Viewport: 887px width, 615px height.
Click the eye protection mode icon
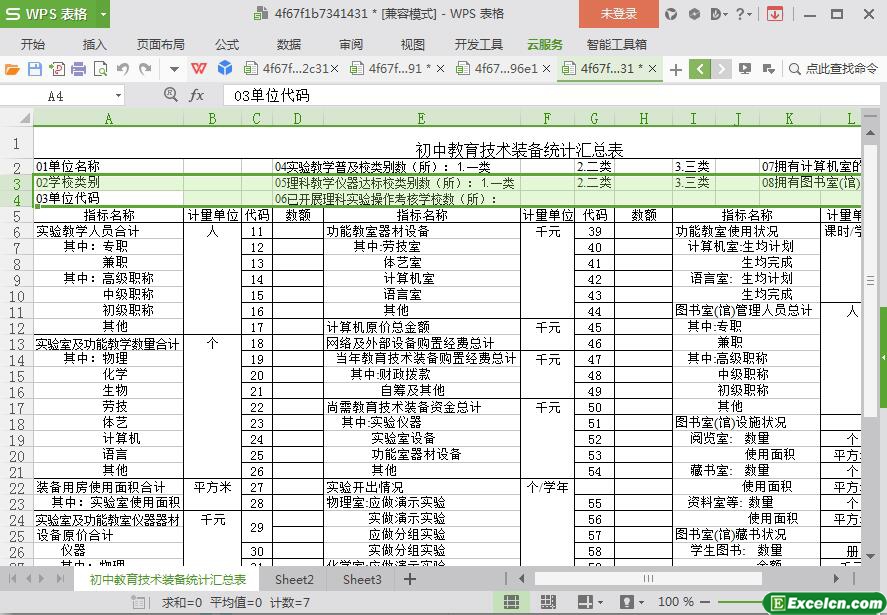coord(627,602)
